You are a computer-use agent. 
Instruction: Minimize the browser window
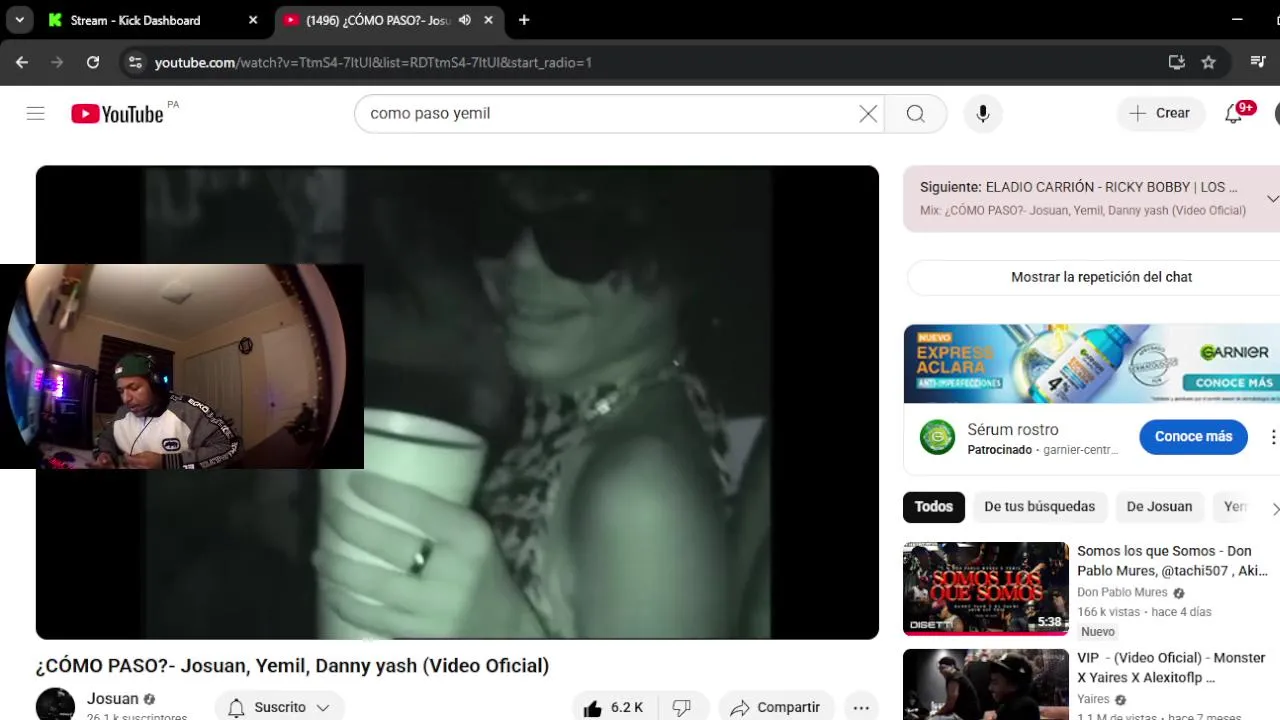click(x=1238, y=20)
